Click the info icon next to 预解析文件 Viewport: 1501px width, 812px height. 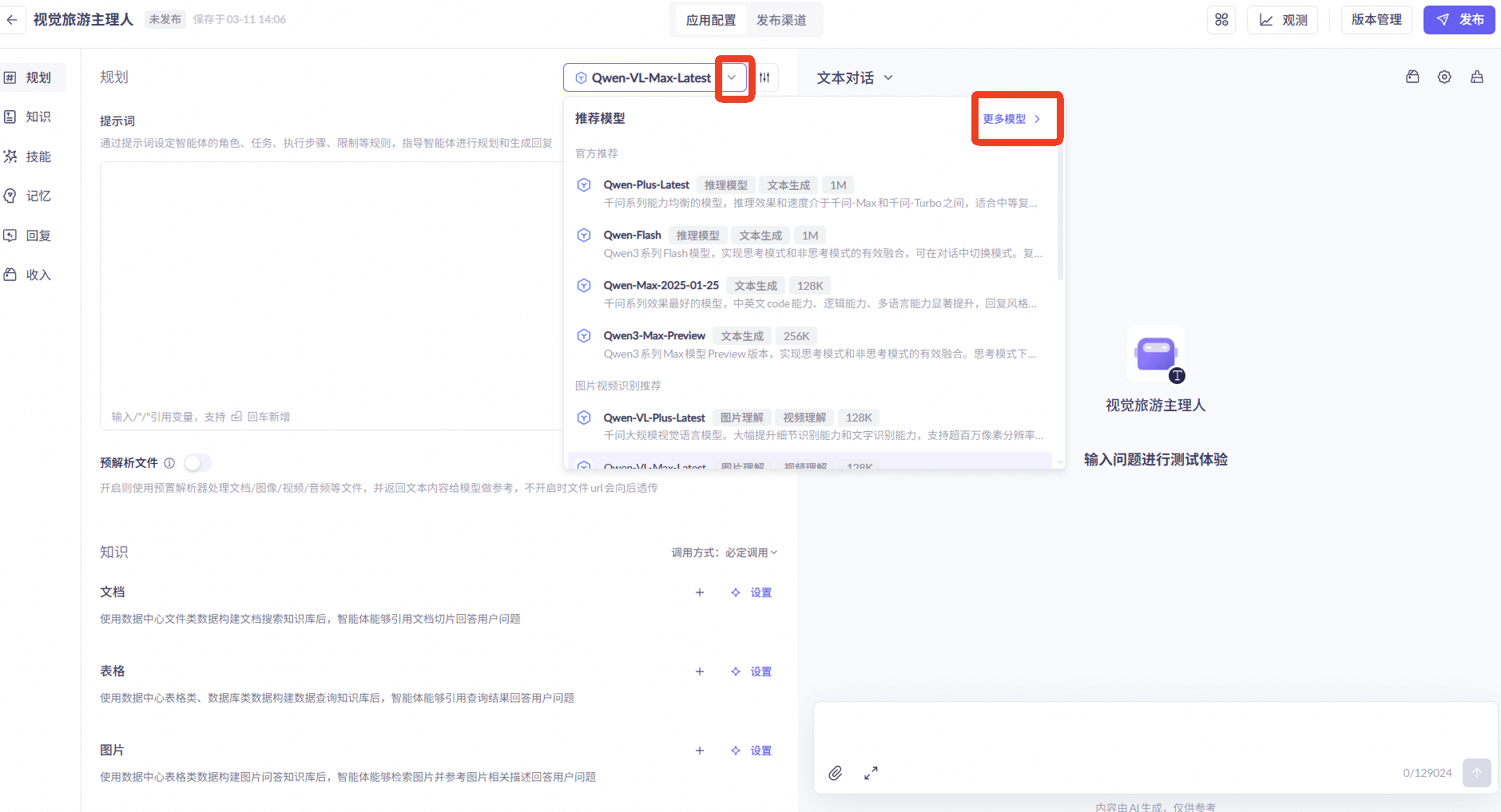(x=169, y=463)
